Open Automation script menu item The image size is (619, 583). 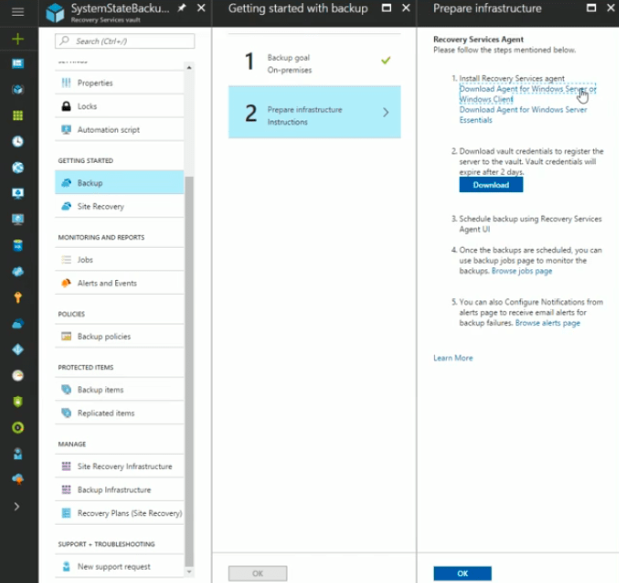point(119,129)
